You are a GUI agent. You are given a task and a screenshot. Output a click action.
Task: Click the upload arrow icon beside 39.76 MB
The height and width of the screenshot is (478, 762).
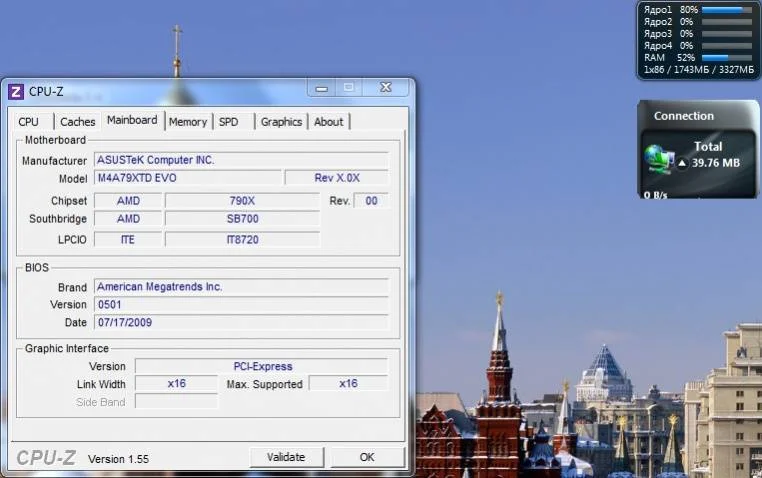682,163
